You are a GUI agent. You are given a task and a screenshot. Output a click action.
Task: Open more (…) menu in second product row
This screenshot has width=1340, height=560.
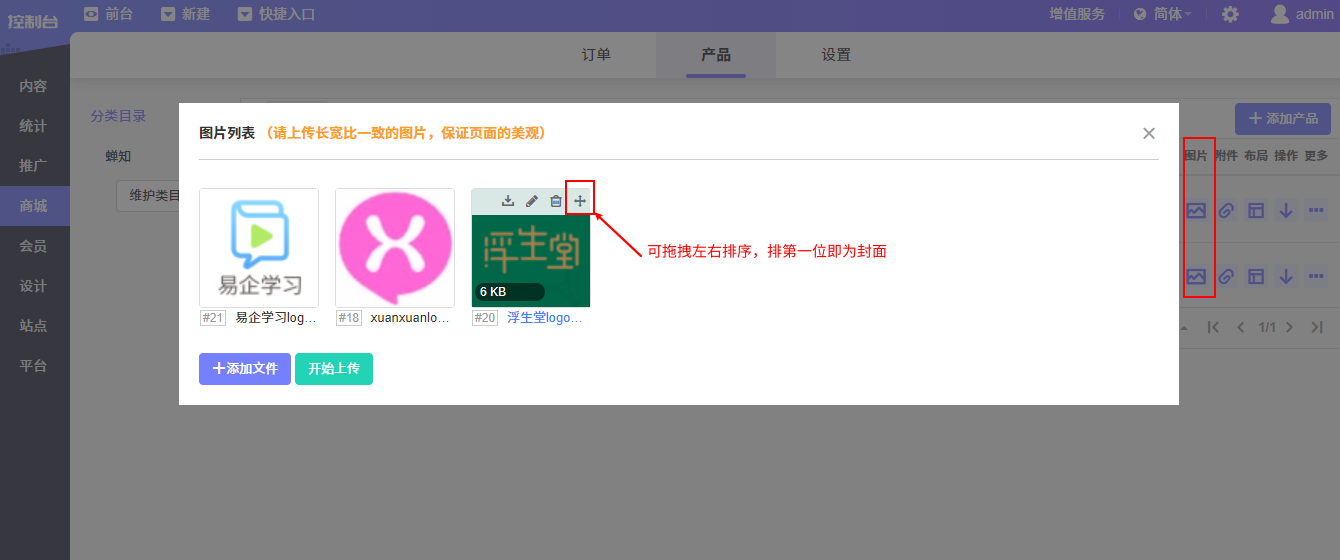[1316, 276]
